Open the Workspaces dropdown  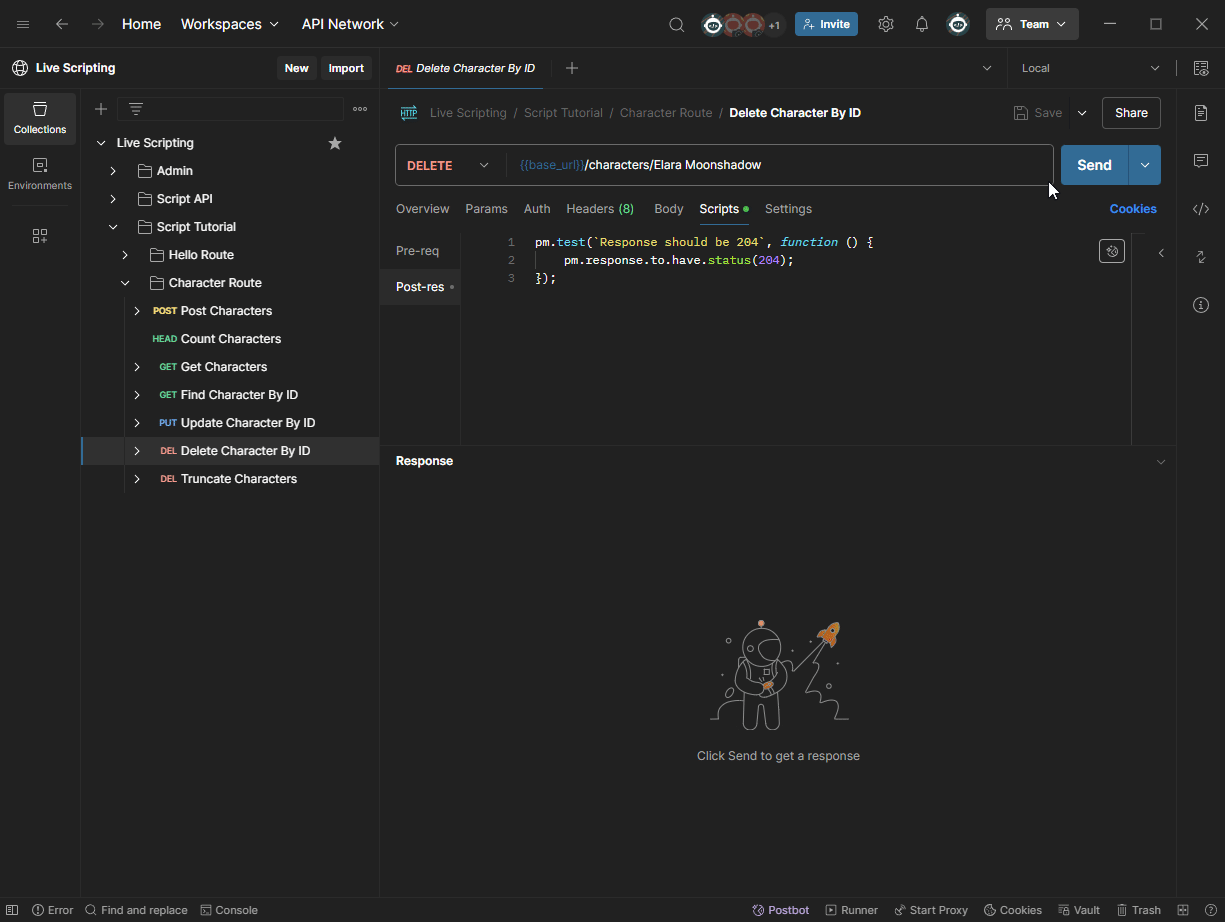tap(230, 24)
